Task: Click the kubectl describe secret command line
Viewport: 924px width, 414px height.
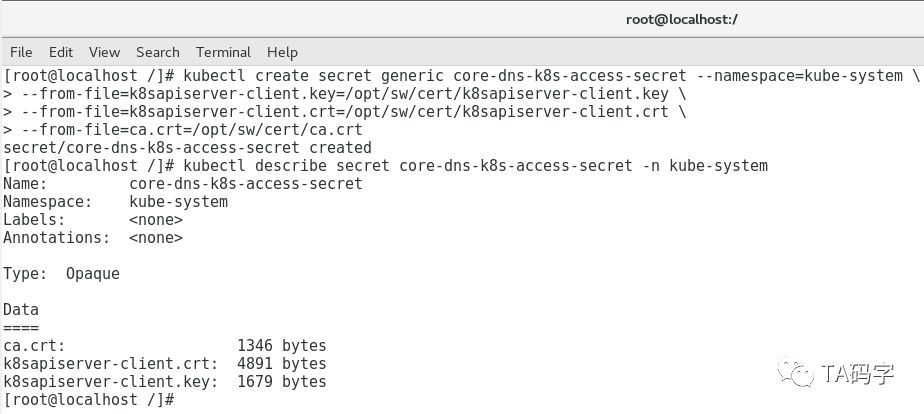Action: point(385,166)
